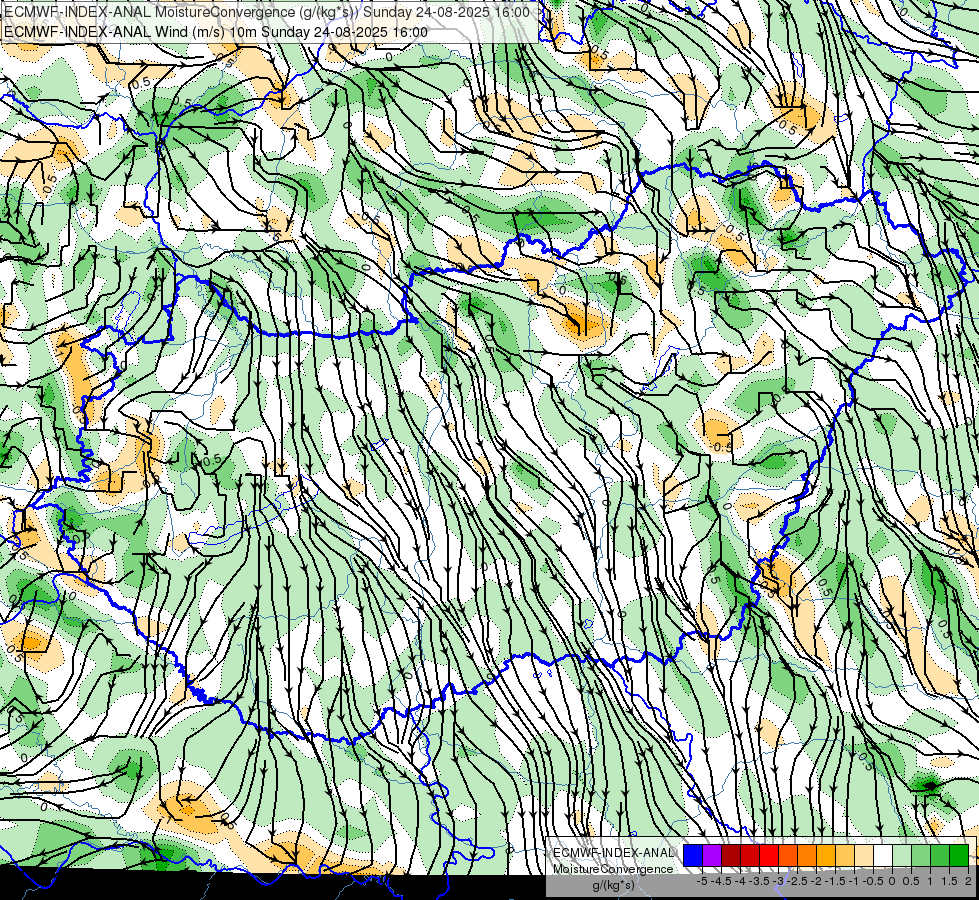Click the -3 tick label on the legend
Screen dimensions: 979x900
pos(779,881)
